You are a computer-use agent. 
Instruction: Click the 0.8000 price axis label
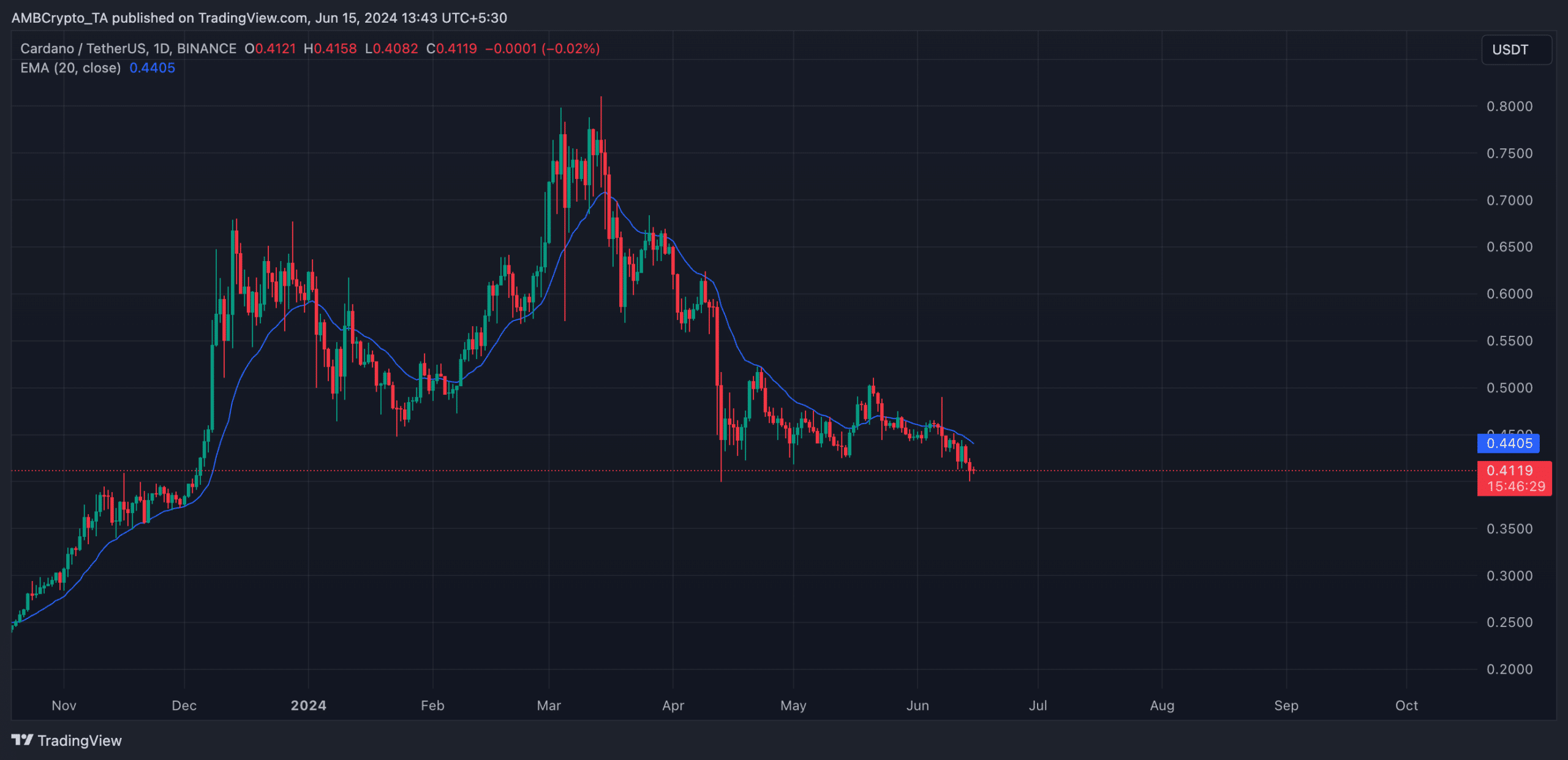tap(1509, 107)
